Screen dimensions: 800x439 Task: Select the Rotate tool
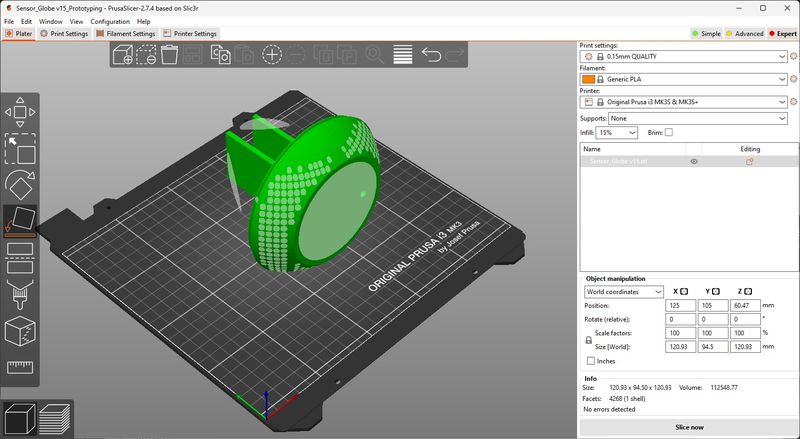click(x=20, y=184)
